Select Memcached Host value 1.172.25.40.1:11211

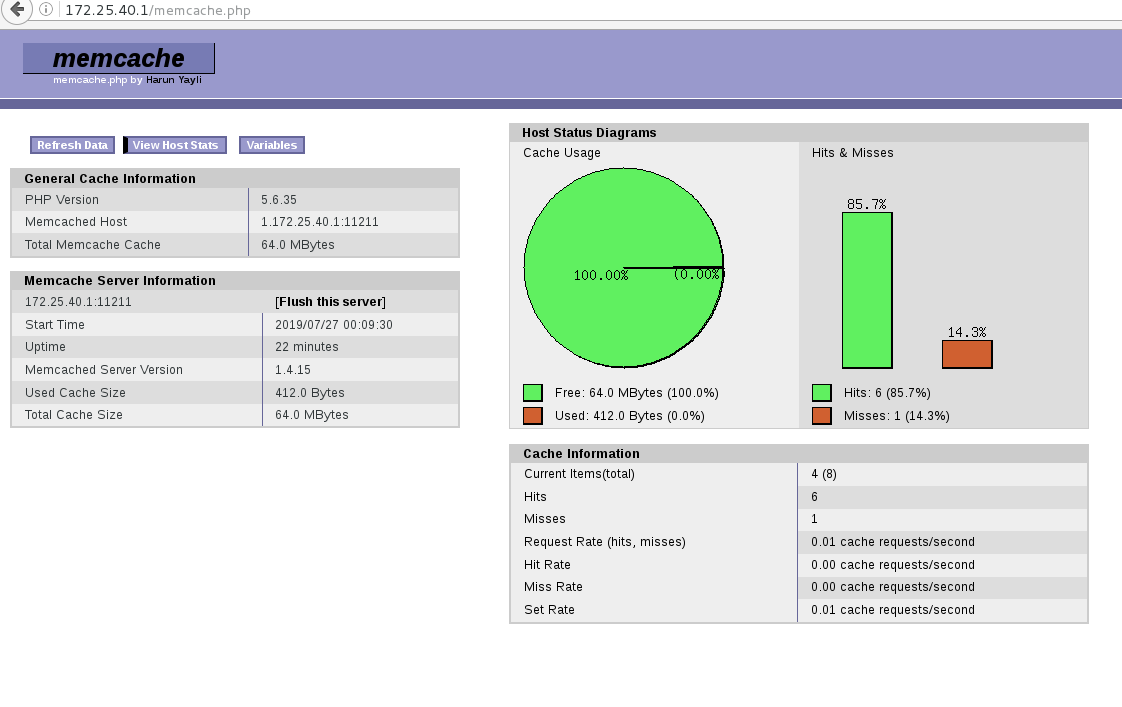pos(320,222)
